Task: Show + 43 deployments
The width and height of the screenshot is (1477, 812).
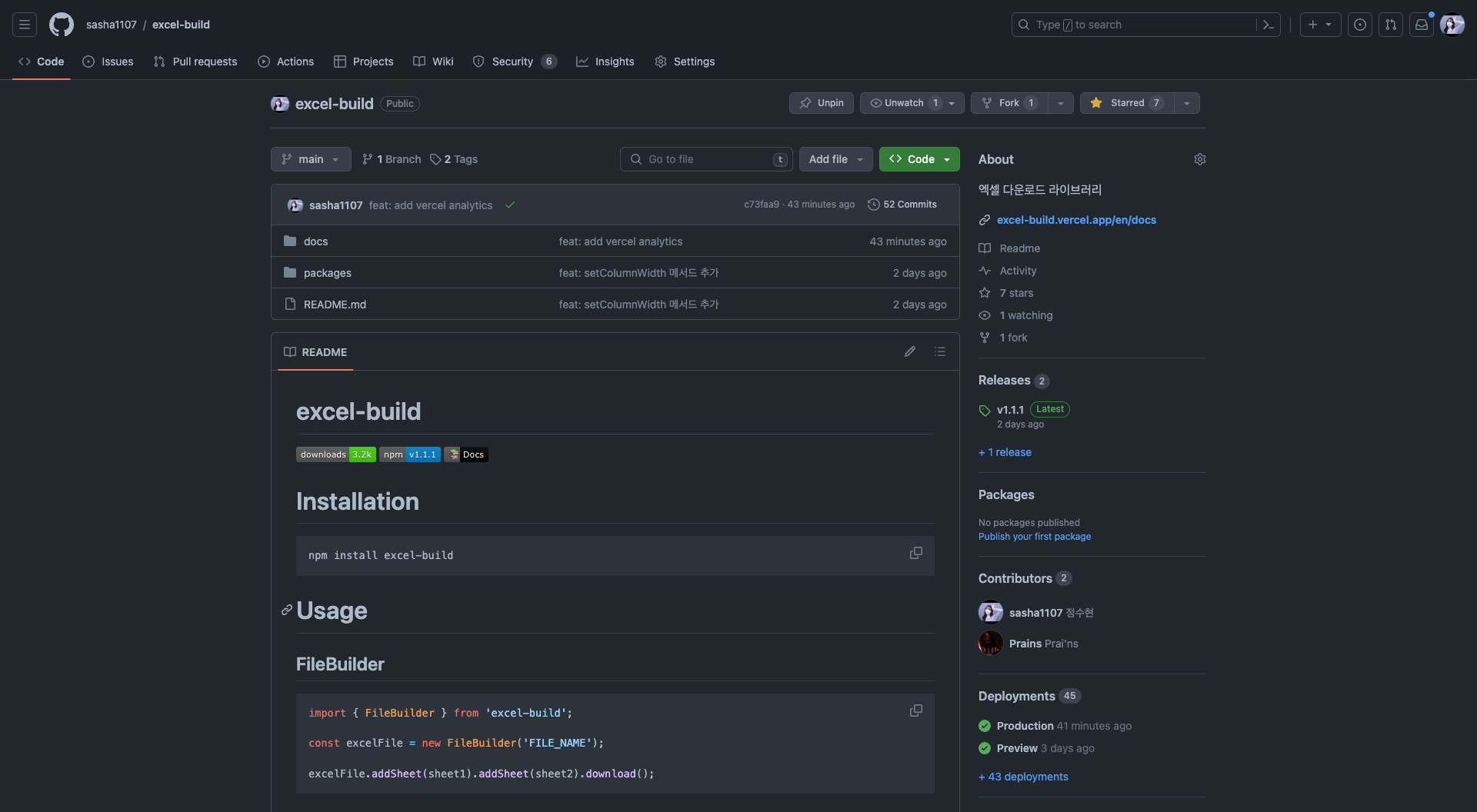Action: click(1023, 777)
